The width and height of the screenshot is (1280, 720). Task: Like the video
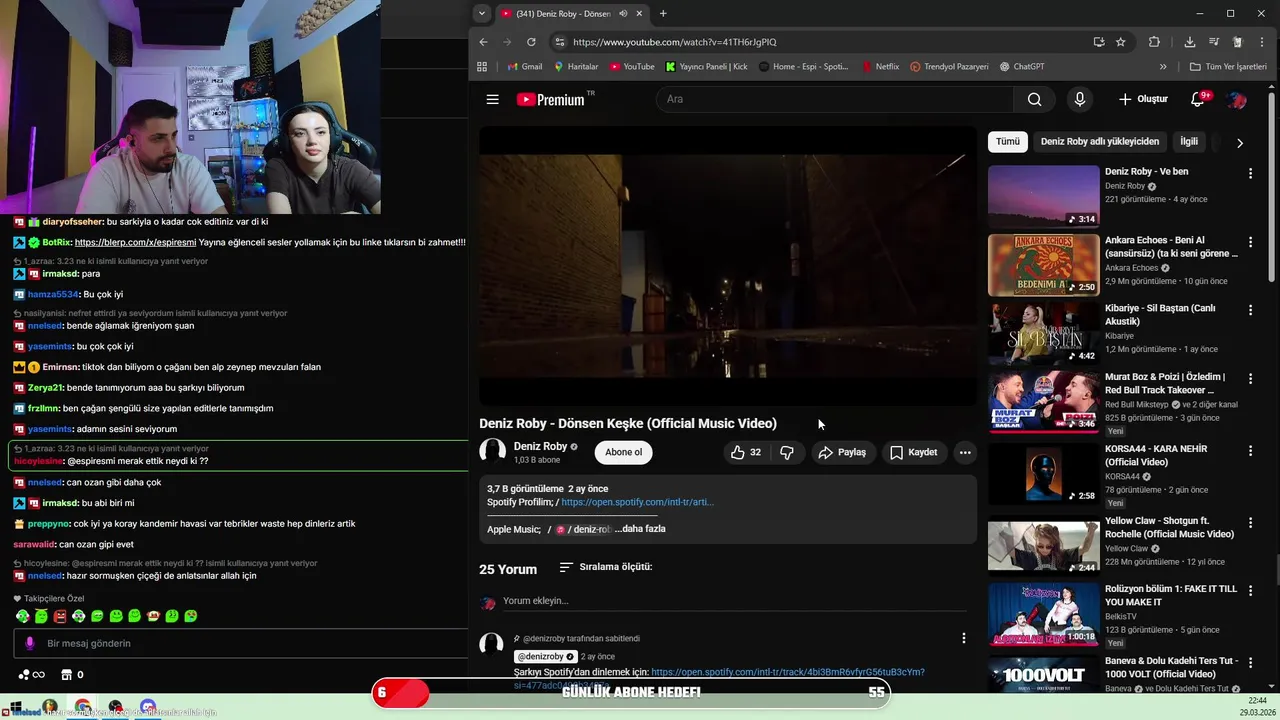(746, 452)
